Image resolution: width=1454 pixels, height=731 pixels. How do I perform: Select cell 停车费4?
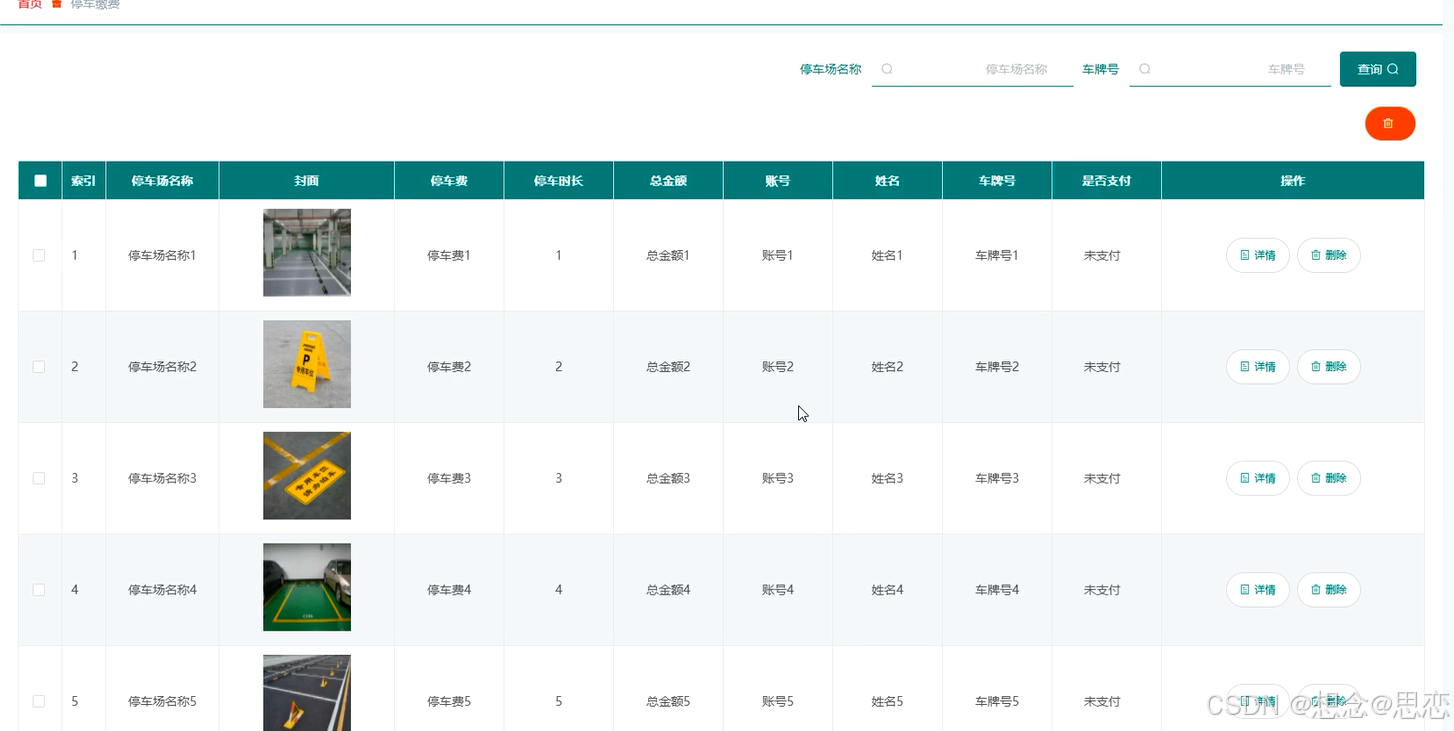click(449, 590)
